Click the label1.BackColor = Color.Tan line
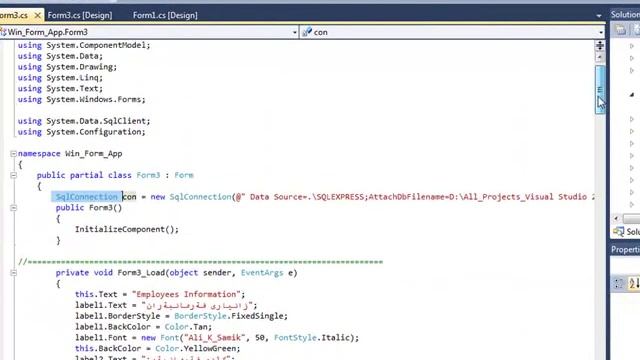The height and width of the screenshot is (360, 640). click(x=143, y=327)
